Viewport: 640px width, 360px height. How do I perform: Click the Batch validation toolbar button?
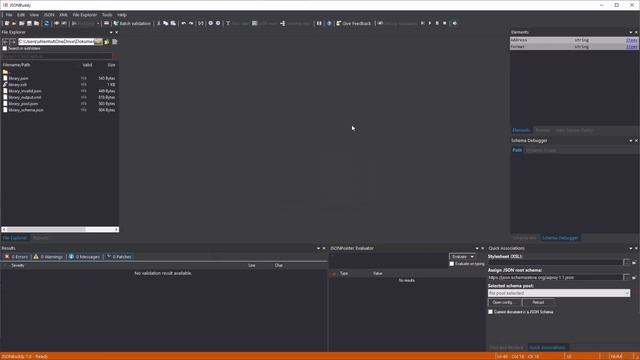pyautogui.click(x=132, y=23)
